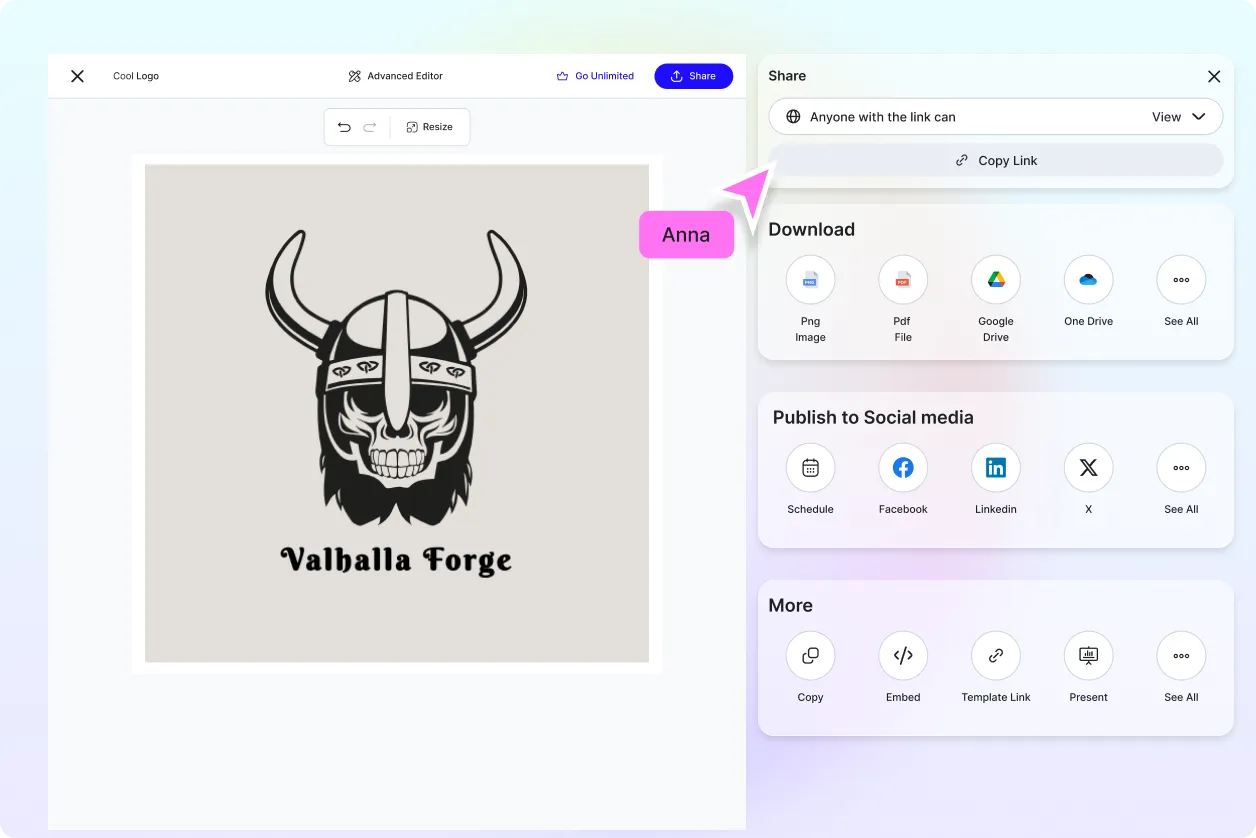Viewport: 1256px width, 838px height.
Task: Open Present mode
Action: (1088, 656)
